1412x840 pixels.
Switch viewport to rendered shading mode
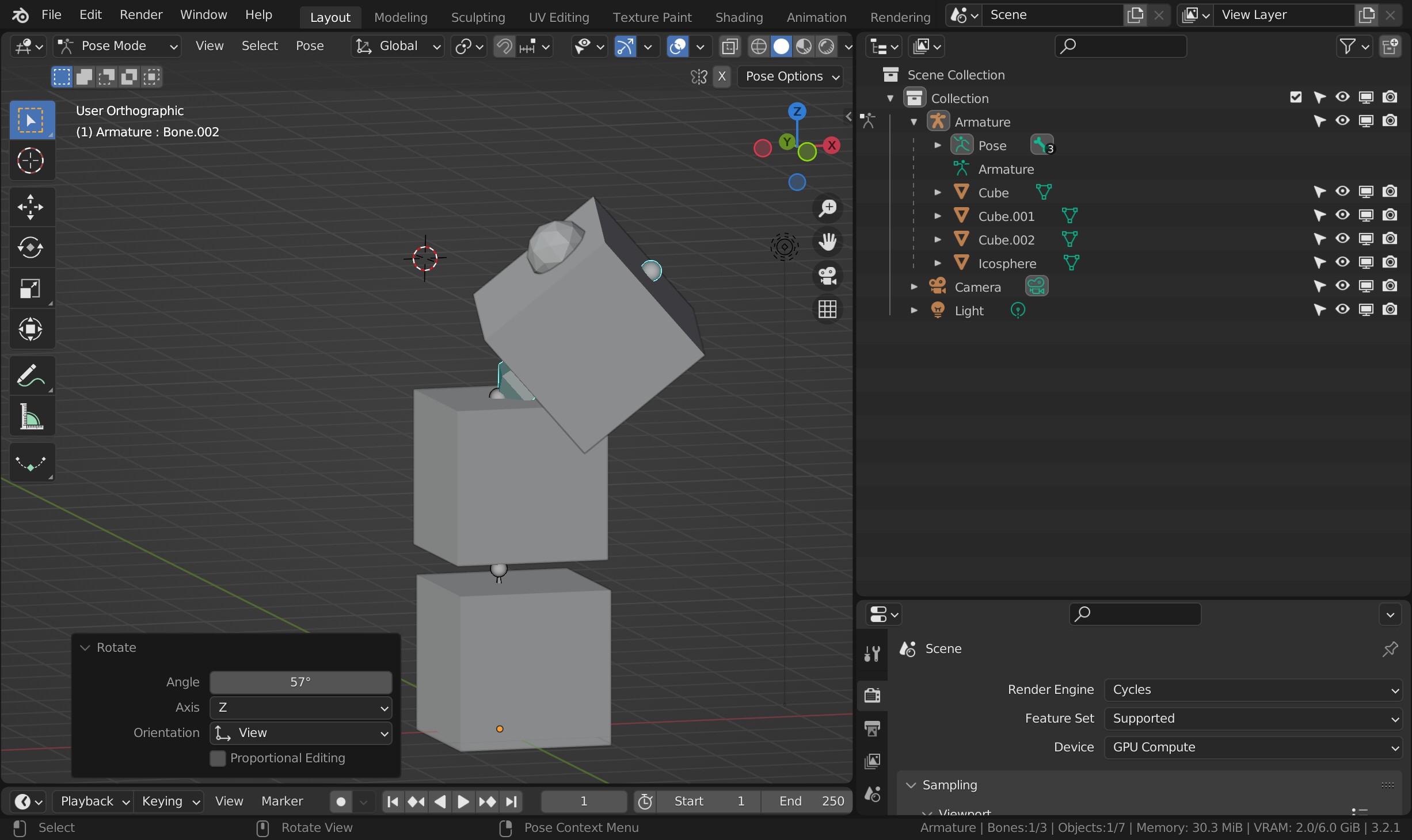[x=827, y=47]
